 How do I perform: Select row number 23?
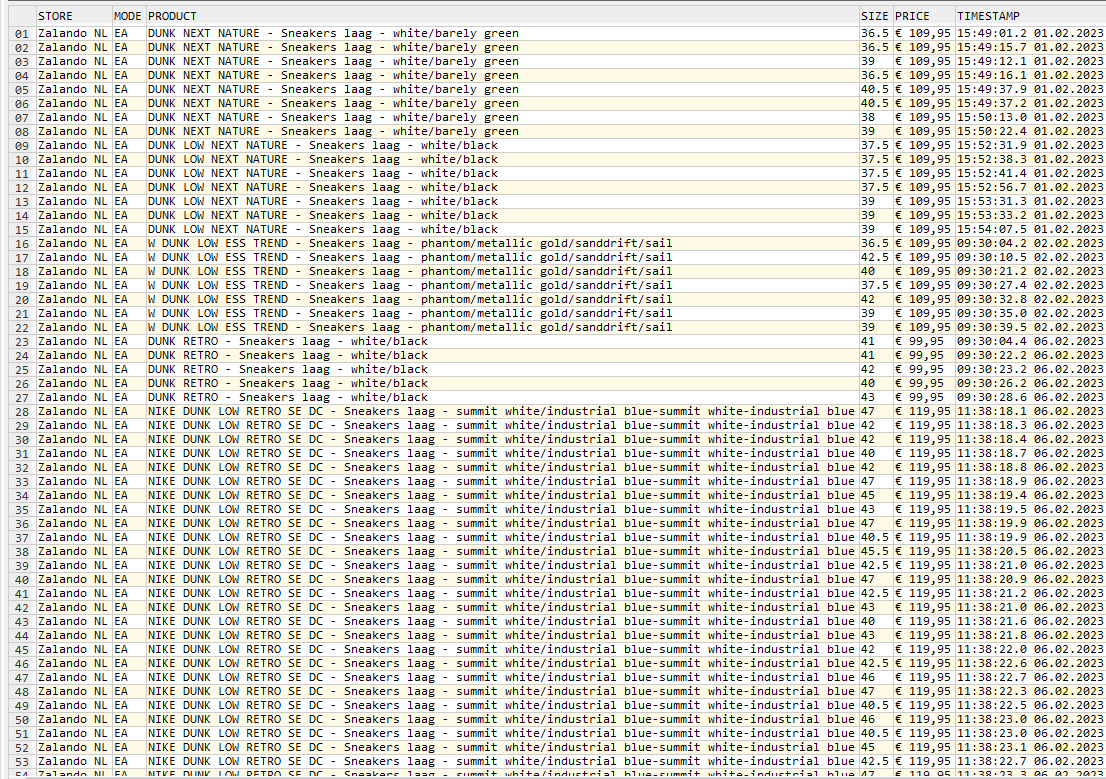point(22,342)
